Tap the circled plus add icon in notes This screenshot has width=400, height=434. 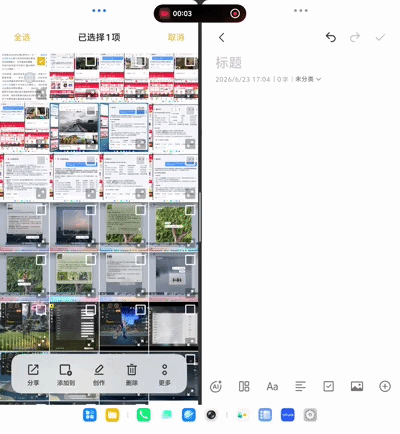pos(385,387)
